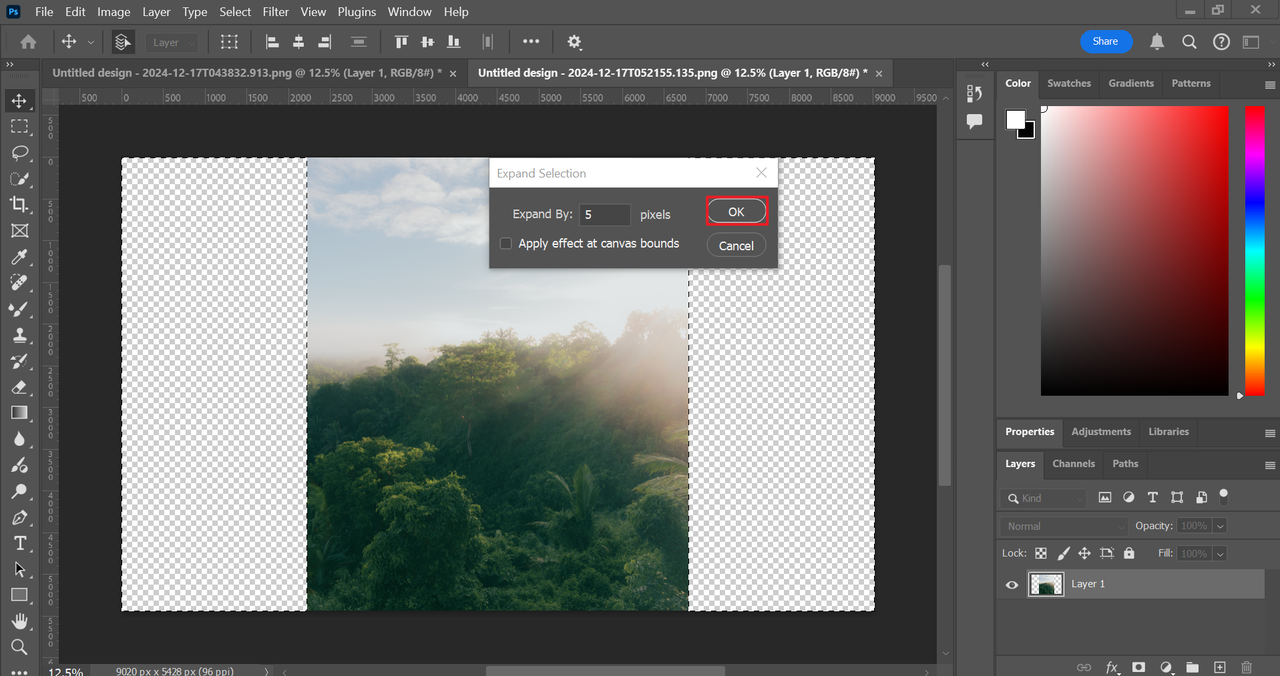
Task: Open the Select menu
Action: click(235, 12)
